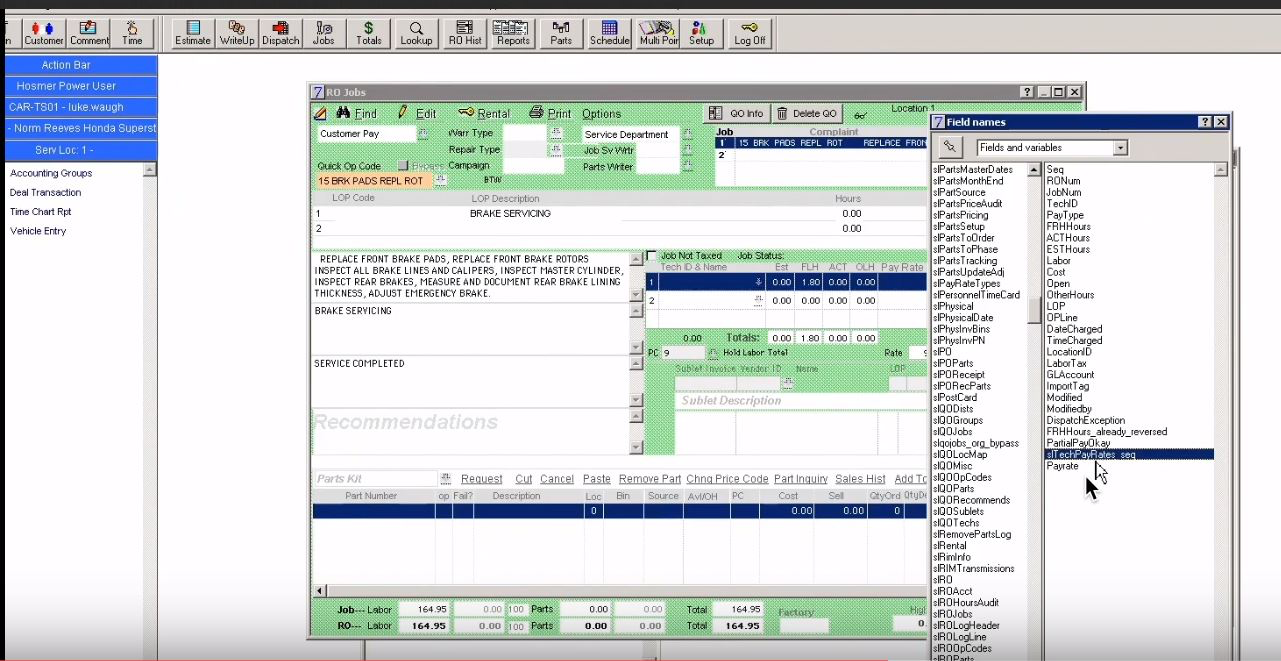This screenshot has height=661, width=1281.
Task: Open the Estimate tool from the toolbar
Action: click(x=191, y=27)
